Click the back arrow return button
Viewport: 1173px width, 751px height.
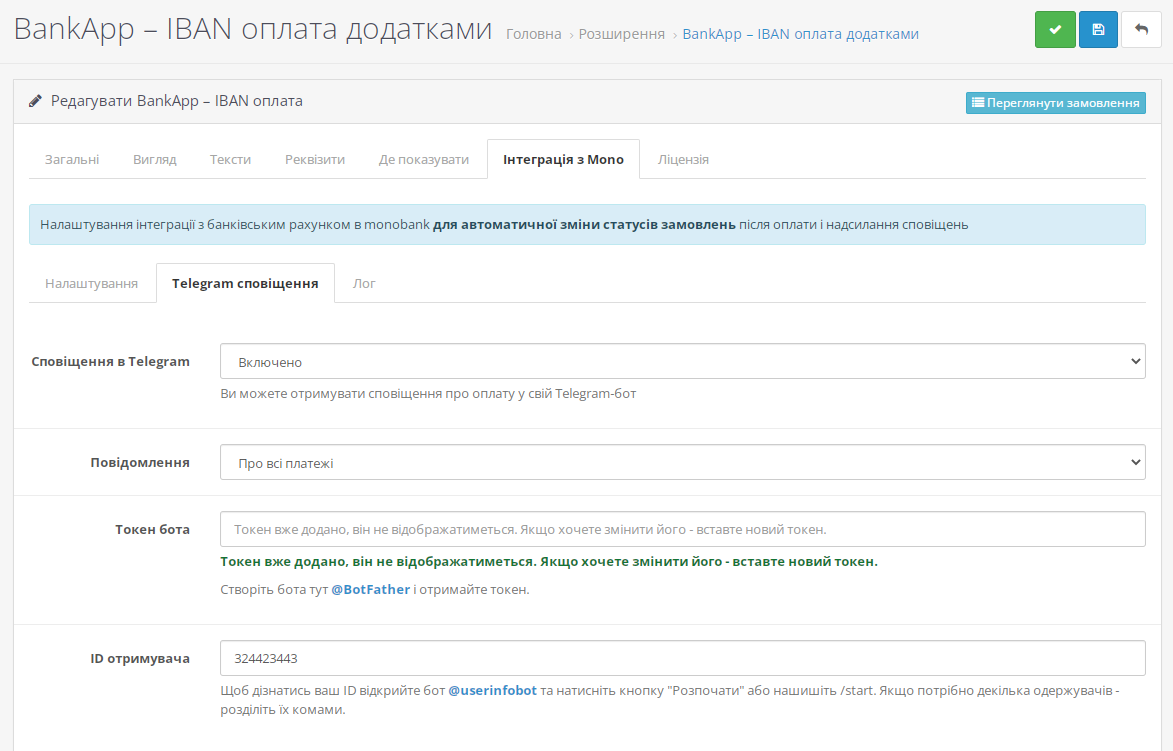[x=1141, y=30]
